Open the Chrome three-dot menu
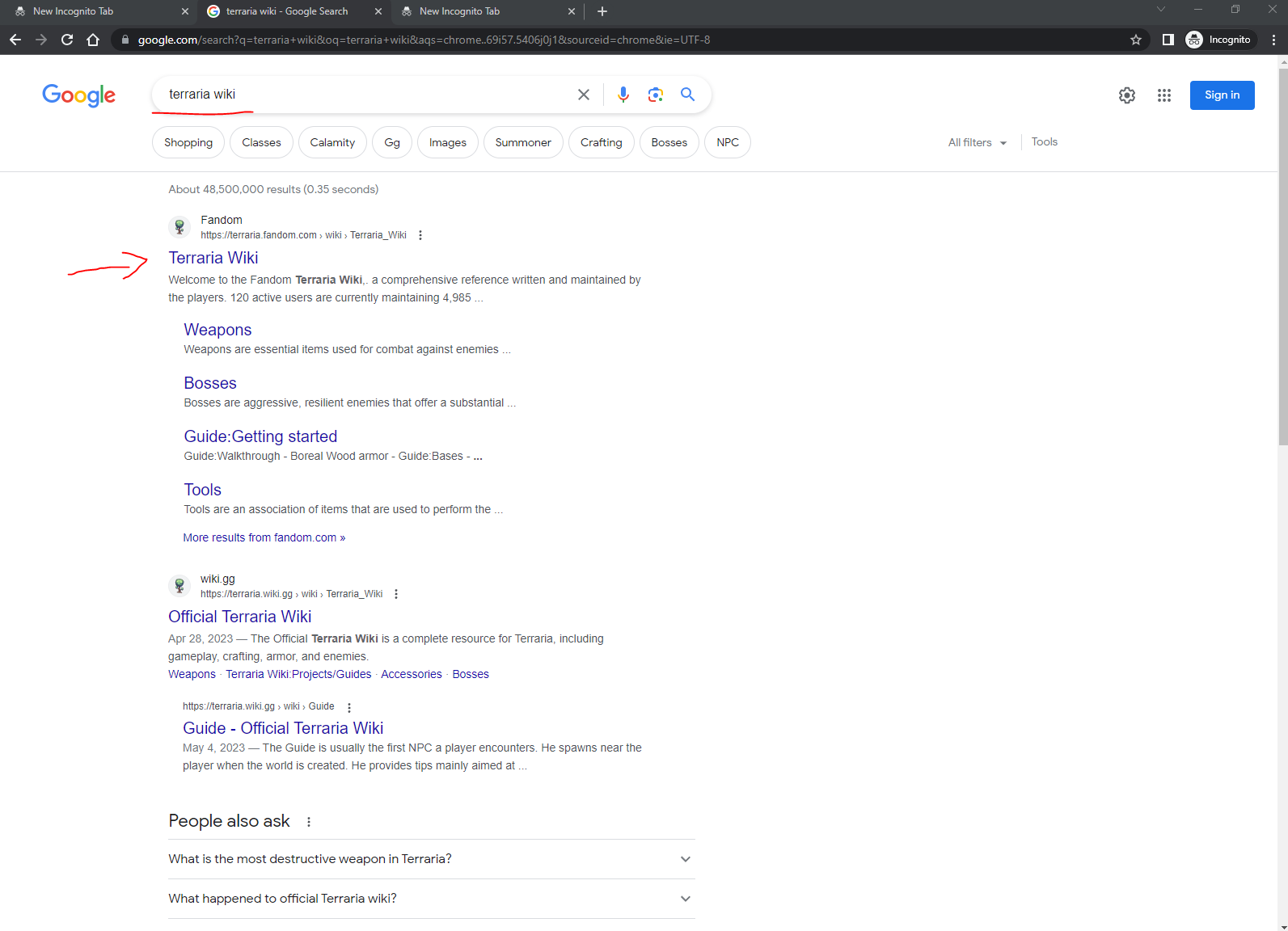Viewport: 1288px width, 931px height. coord(1273,40)
